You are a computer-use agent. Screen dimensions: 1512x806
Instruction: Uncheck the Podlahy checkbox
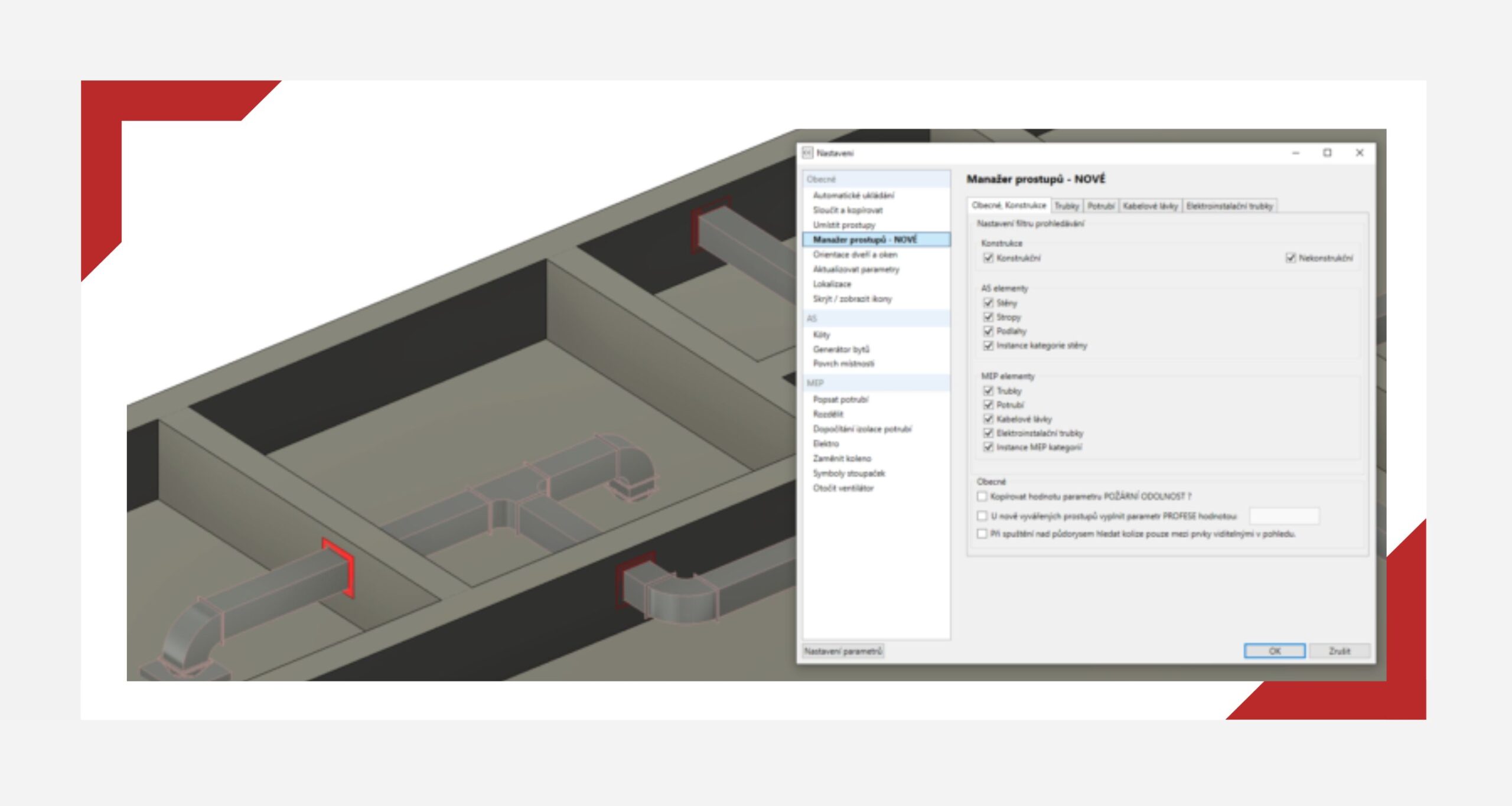click(988, 331)
